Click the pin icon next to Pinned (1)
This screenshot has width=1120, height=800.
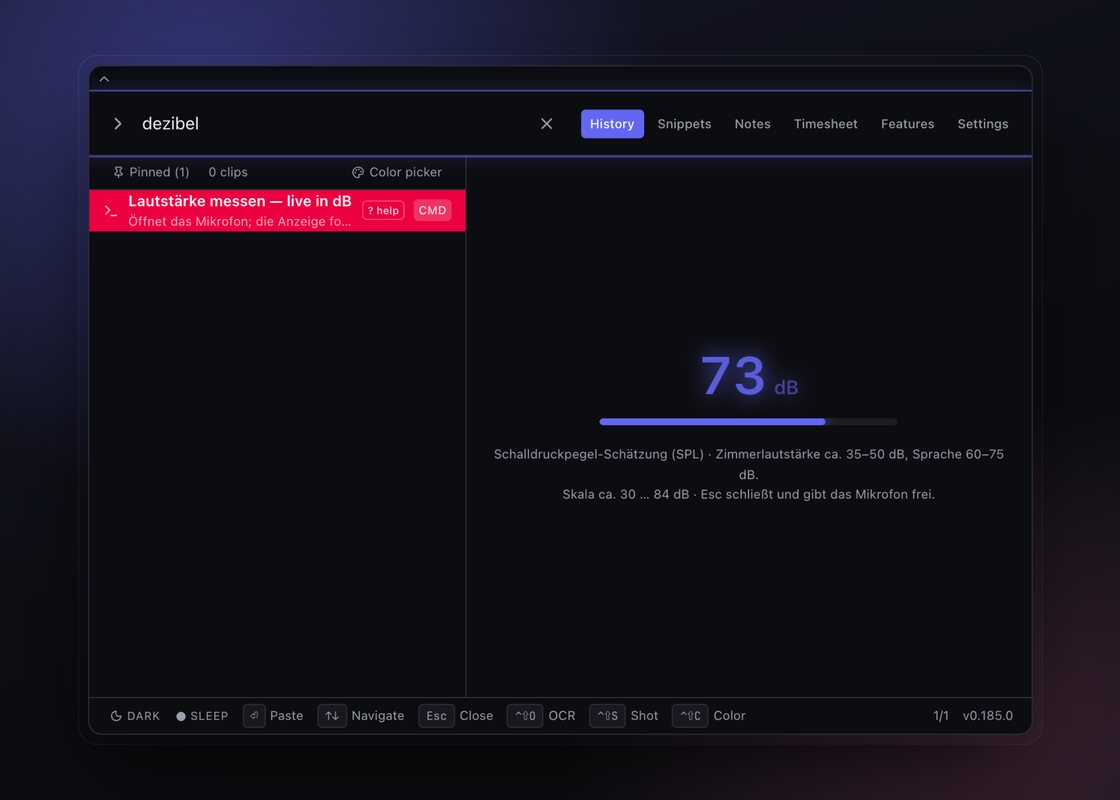pyautogui.click(x=119, y=172)
